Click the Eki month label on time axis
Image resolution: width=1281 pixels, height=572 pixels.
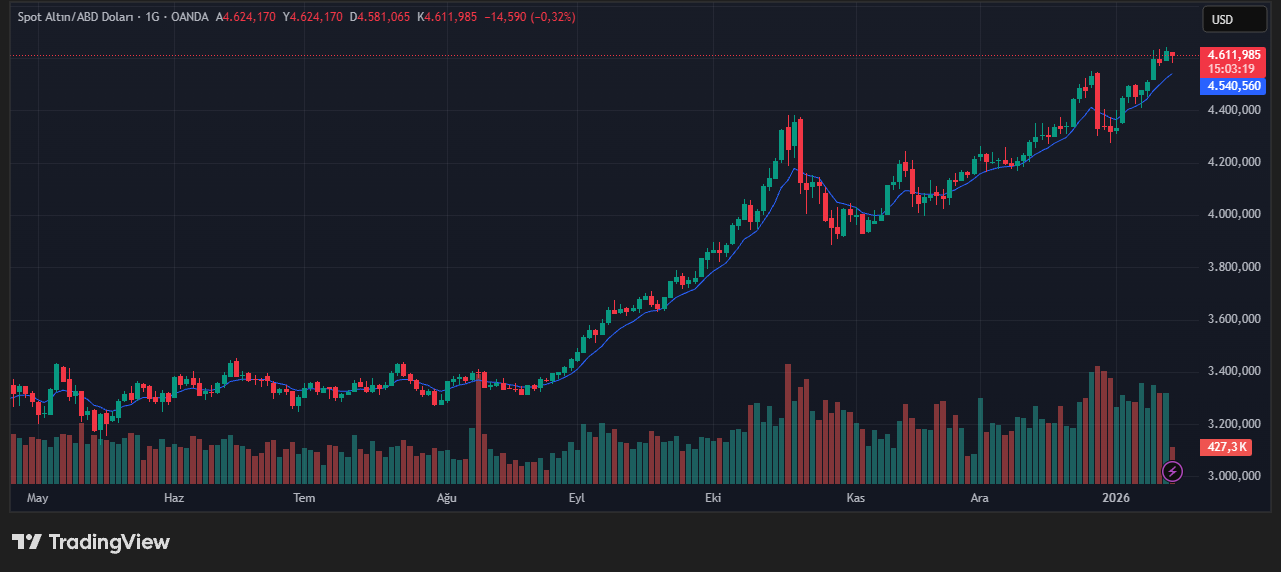(x=713, y=497)
